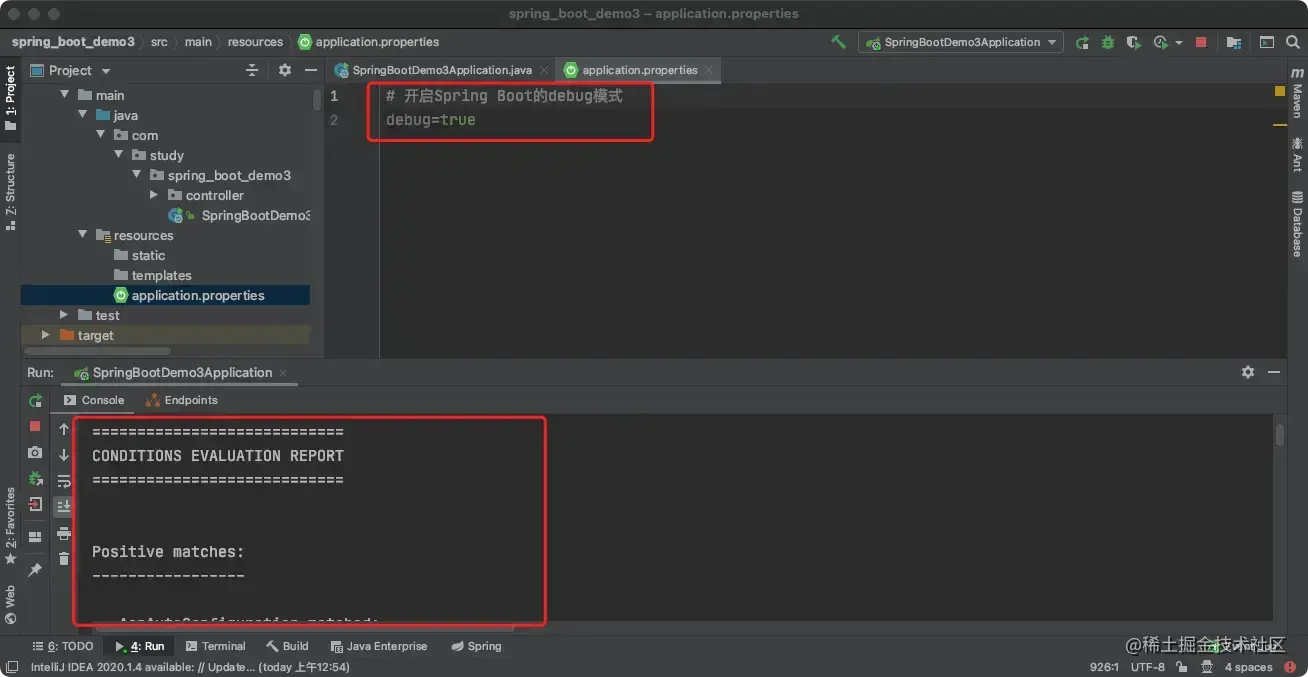Close the SpringBootDemo3Application run tab
This screenshot has width=1308, height=677.
tap(284, 372)
